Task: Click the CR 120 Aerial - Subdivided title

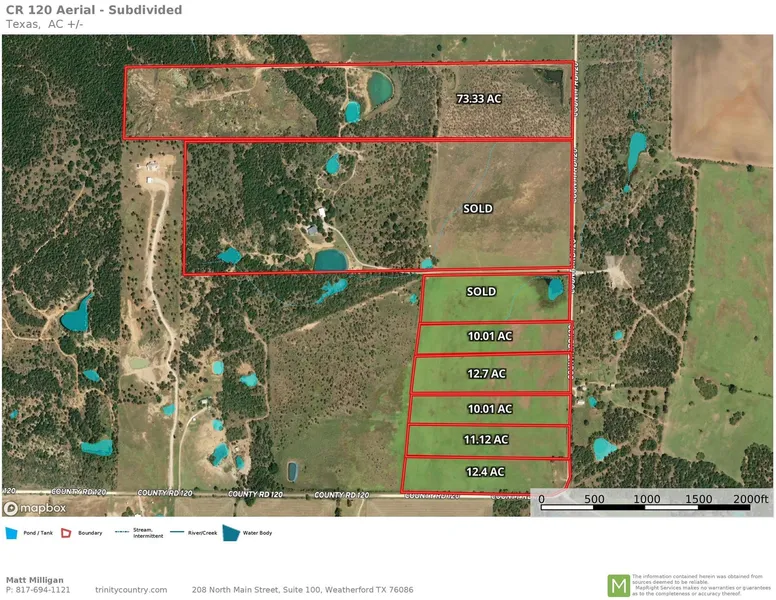Action: point(94,10)
